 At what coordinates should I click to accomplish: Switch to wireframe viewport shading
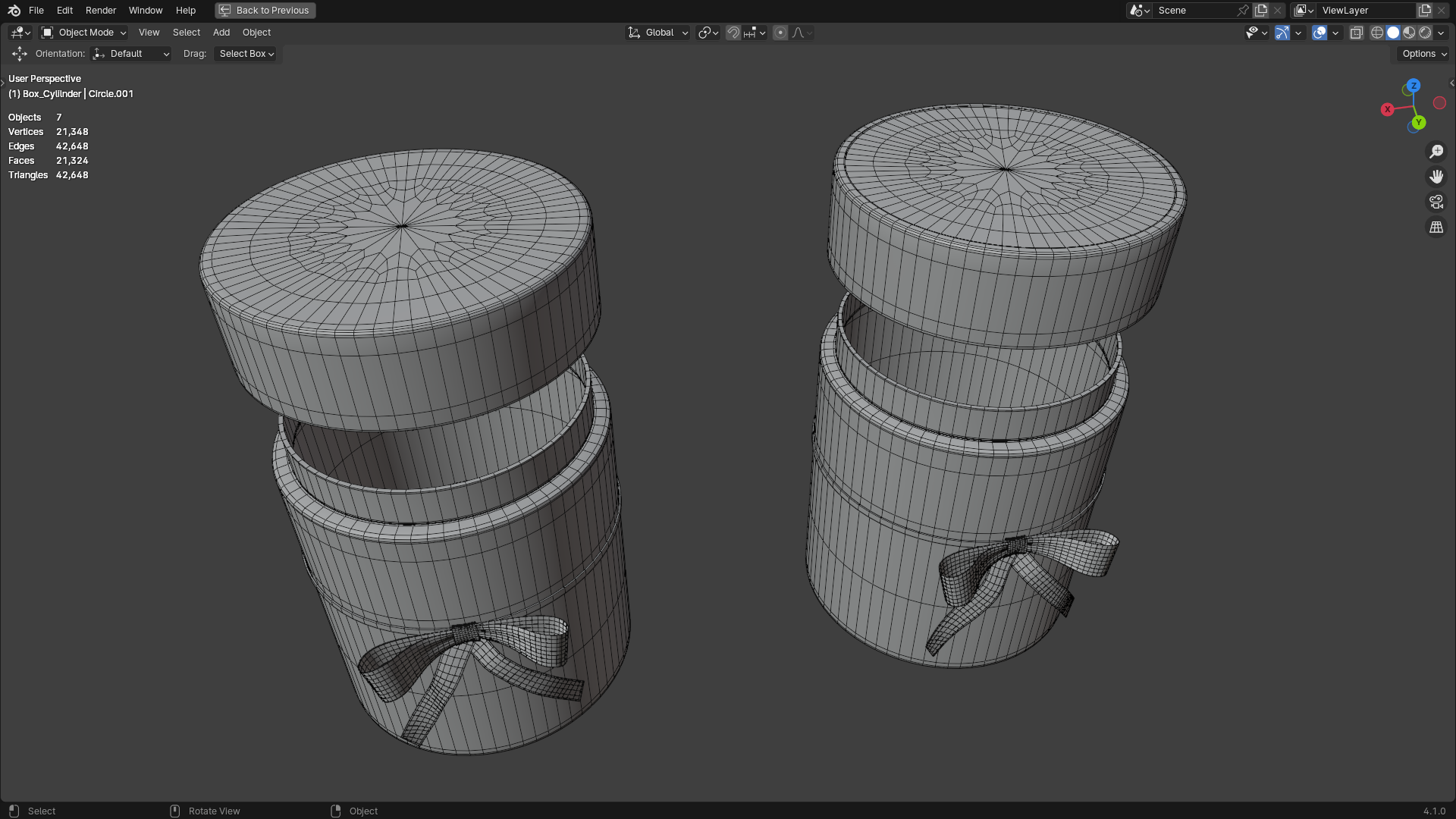[x=1377, y=33]
